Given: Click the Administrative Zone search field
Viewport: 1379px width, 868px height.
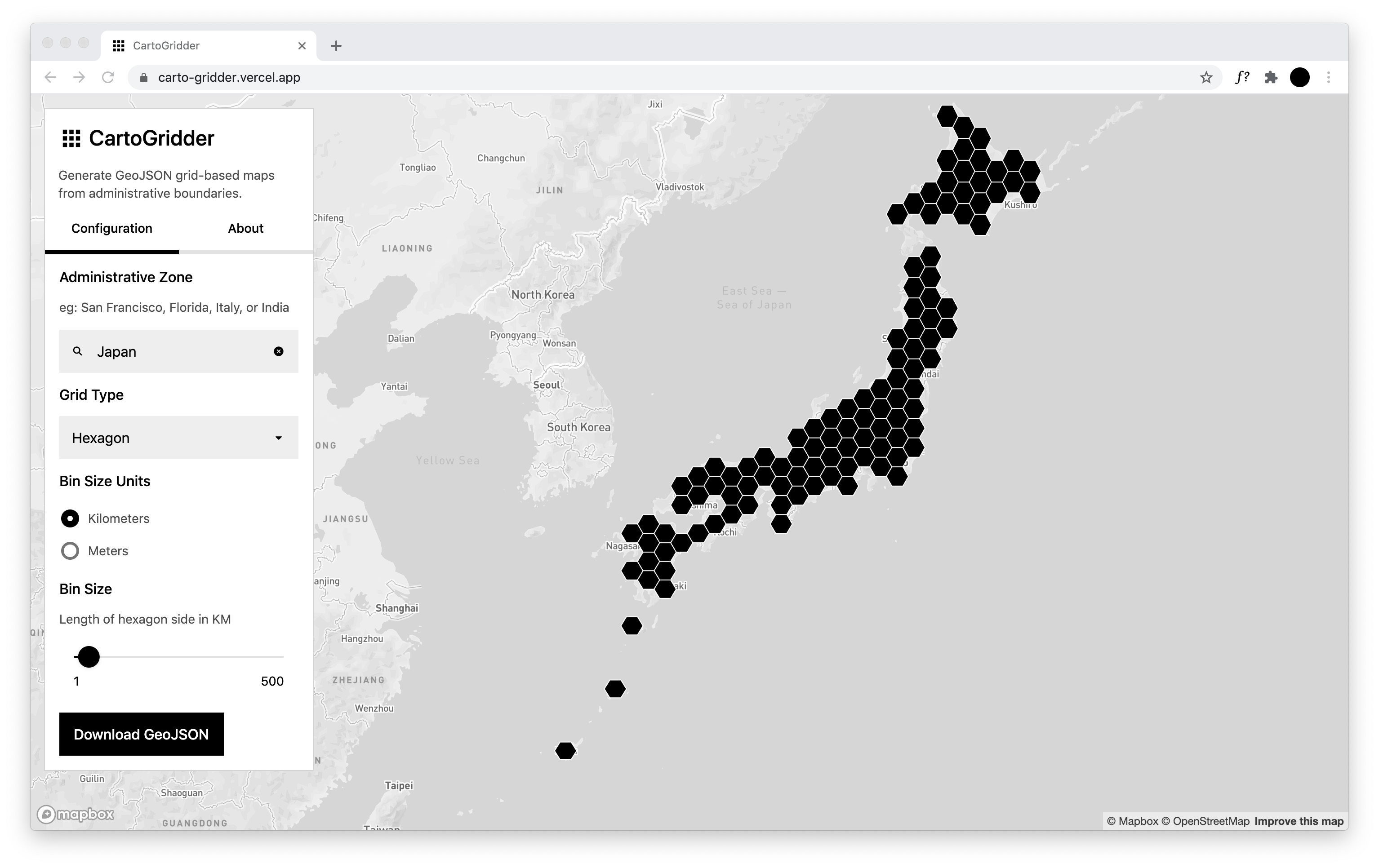Looking at the screenshot, I should (178, 351).
